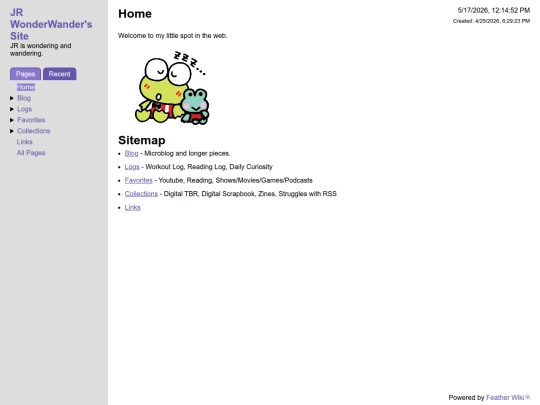Follow the Favorites link in Sitemap
540x405 pixels.
(138, 180)
